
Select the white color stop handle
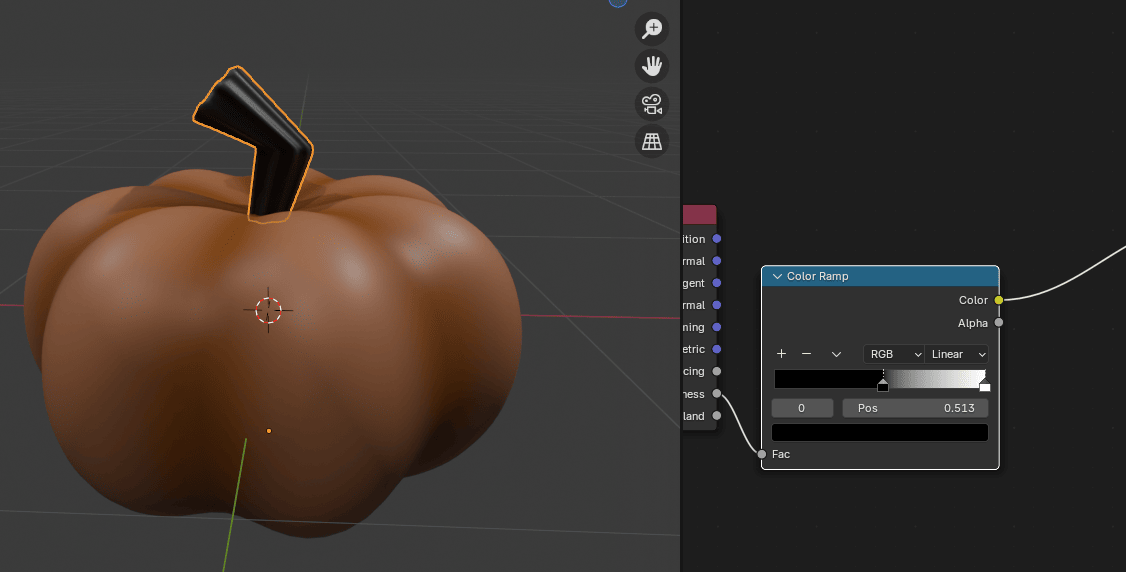[x=984, y=385]
